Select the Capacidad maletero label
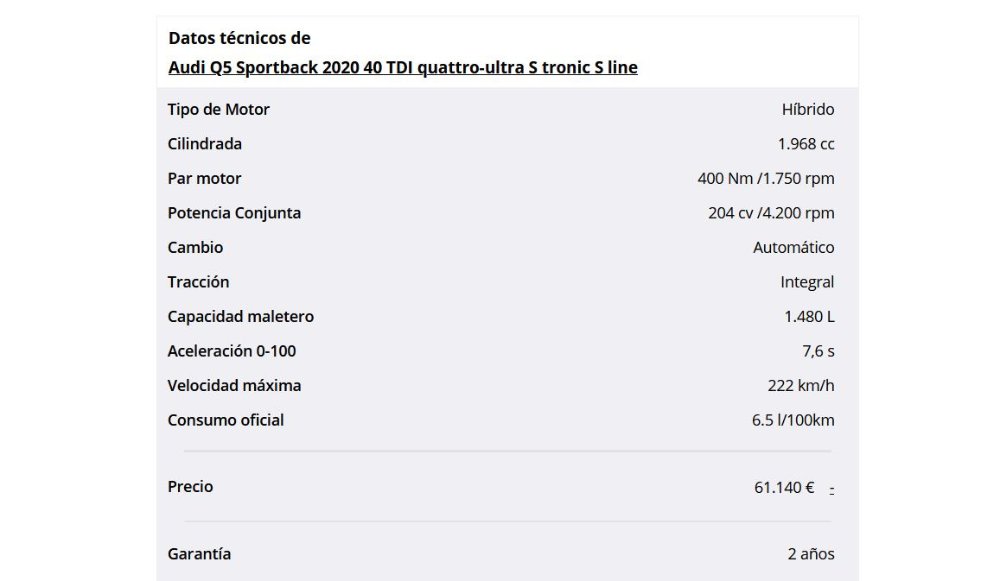The image size is (1000, 581). (240, 316)
